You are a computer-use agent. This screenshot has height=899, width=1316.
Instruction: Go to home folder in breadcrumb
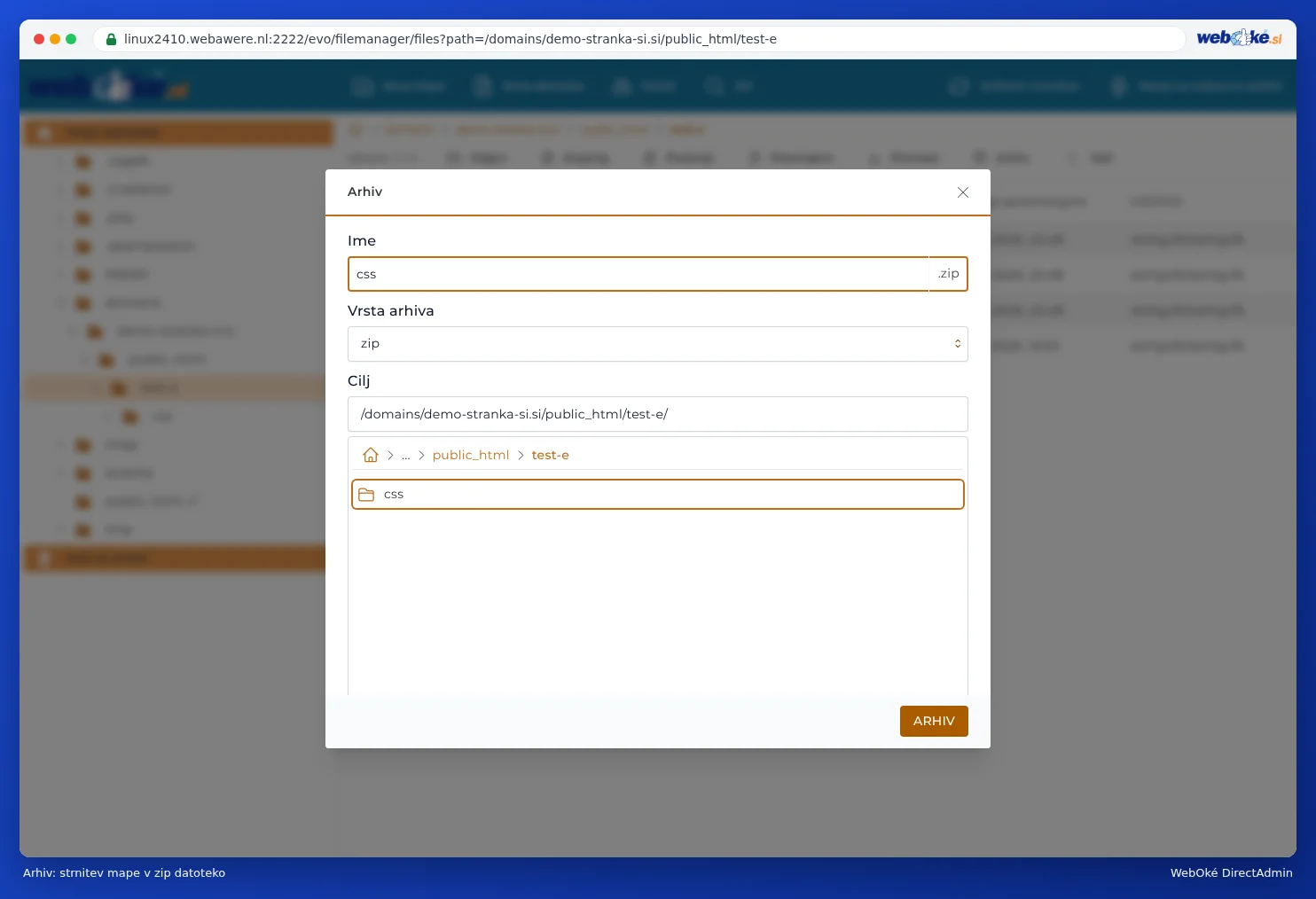tap(371, 455)
